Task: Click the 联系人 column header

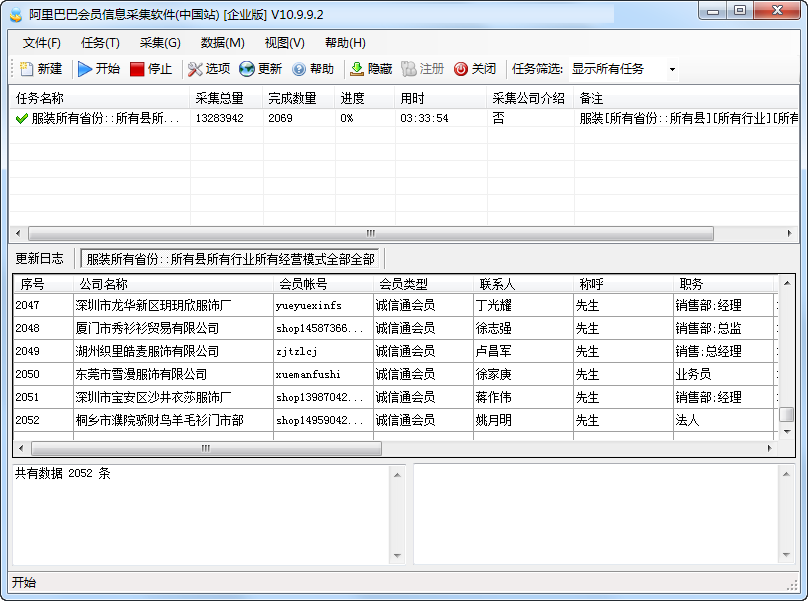Action: (523, 284)
